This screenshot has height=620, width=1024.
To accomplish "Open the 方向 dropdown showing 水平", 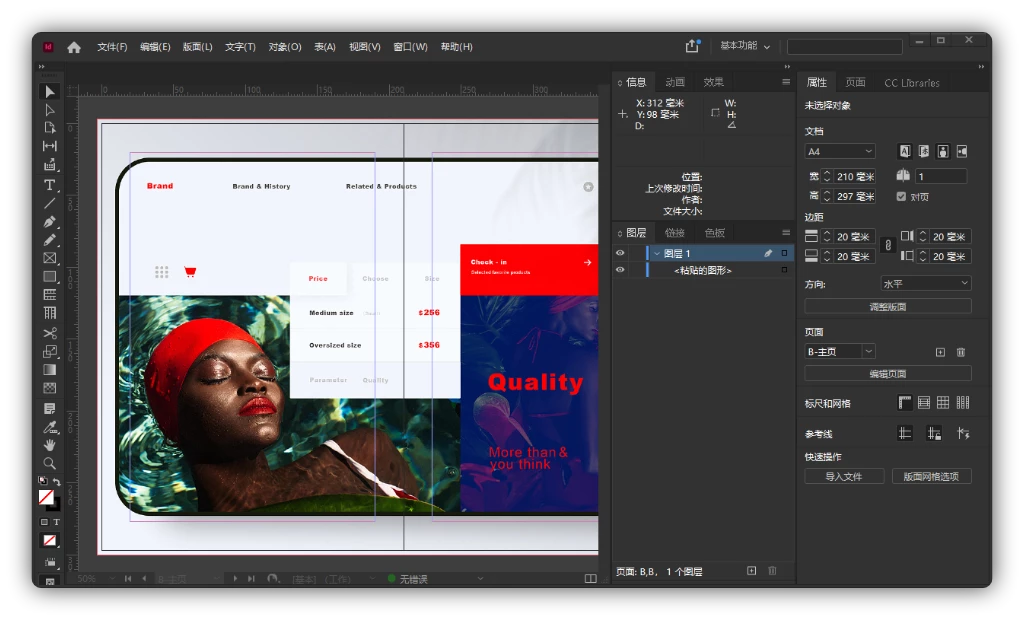I will click(x=925, y=284).
